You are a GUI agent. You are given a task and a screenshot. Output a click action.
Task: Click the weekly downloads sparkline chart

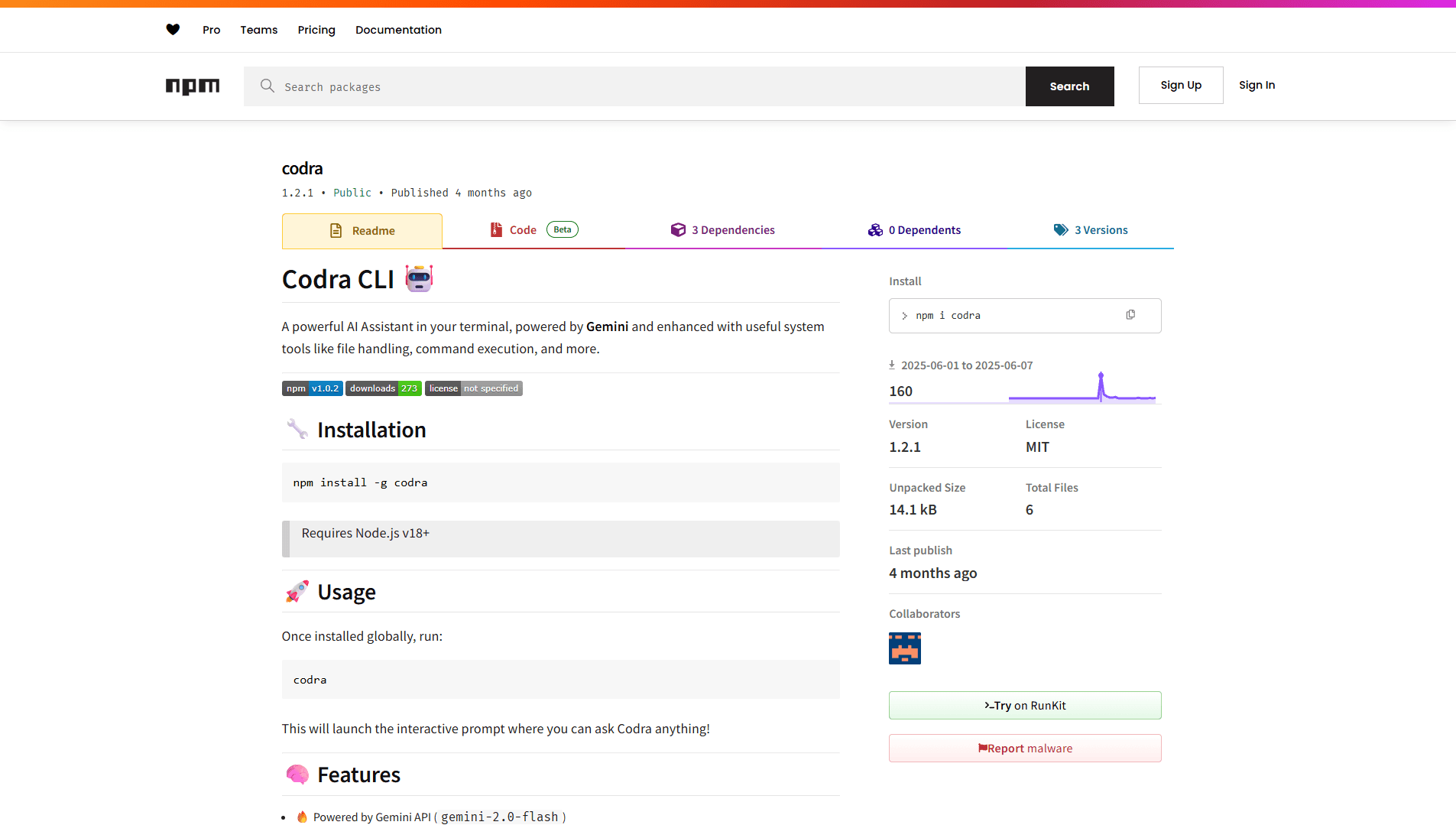1081,388
